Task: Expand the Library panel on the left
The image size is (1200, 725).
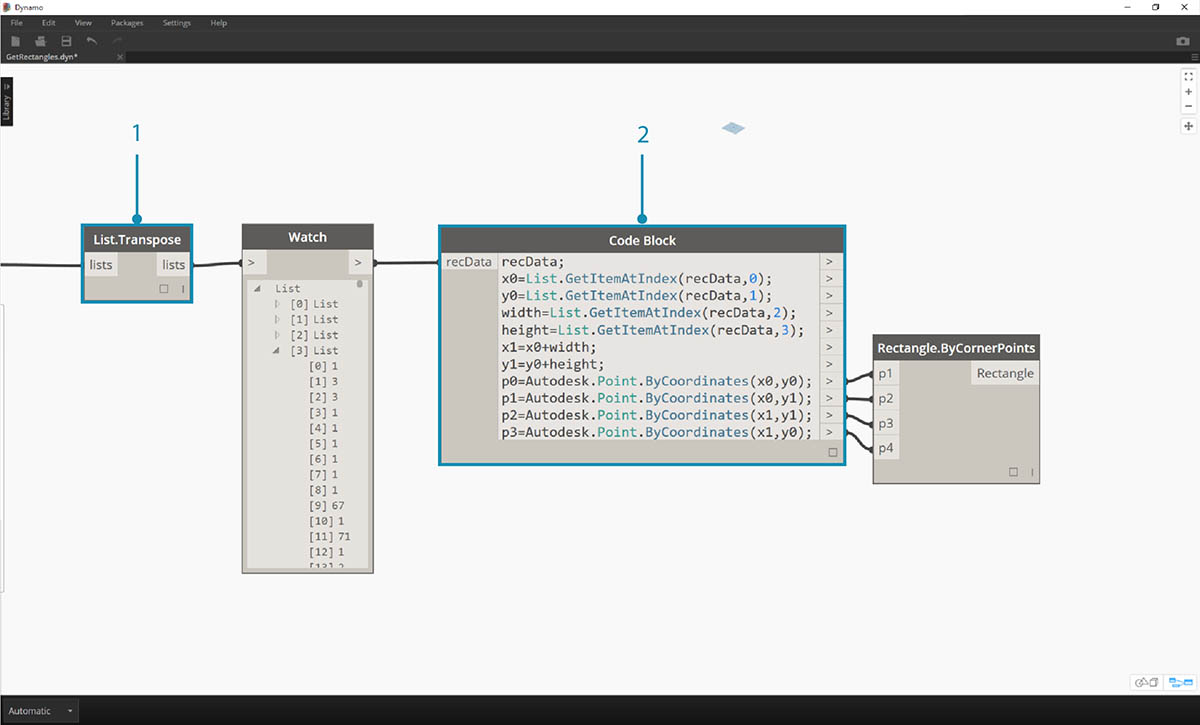Action: pyautogui.click(x=8, y=103)
